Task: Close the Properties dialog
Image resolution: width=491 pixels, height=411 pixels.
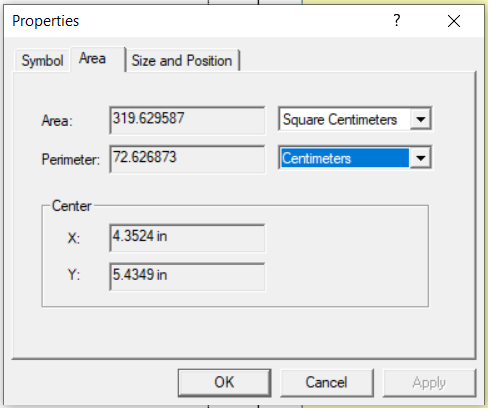Action: (x=454, y=21)
